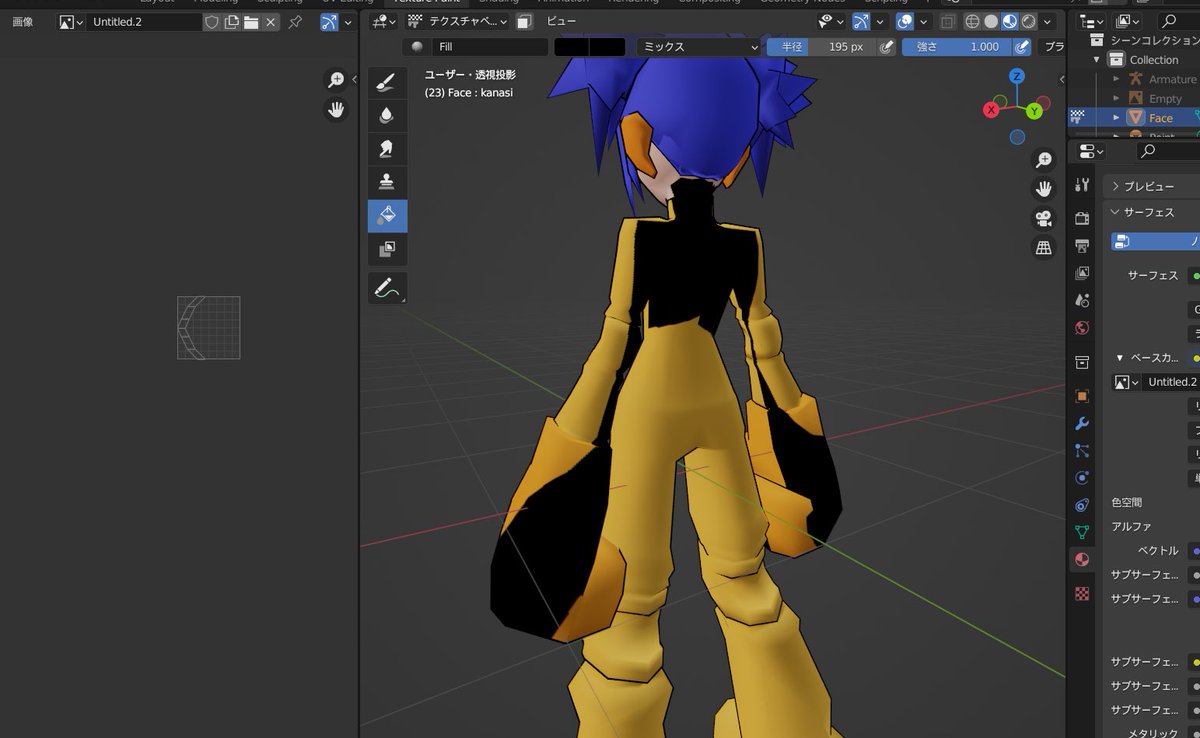This screenshot has width=1200, height=738.
Task: Select the Fill bucket tool
Action: coord(387,215)
